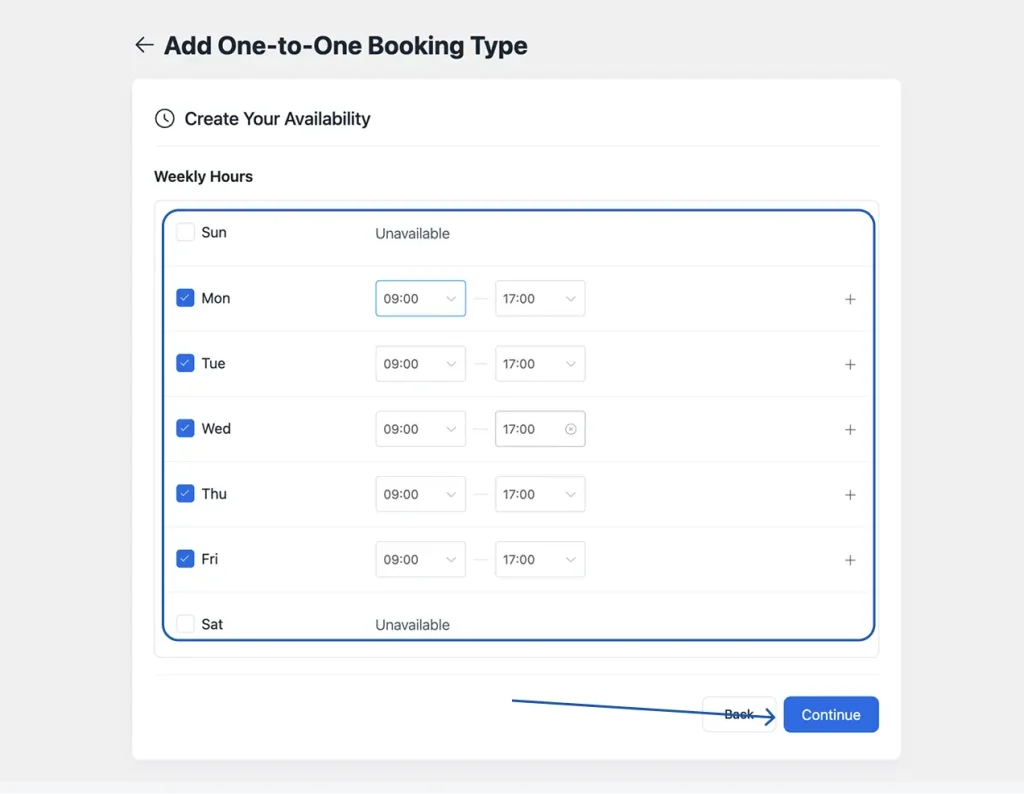
Task: Click the back arrow next to the page title
Action: [x=144, y=44]
